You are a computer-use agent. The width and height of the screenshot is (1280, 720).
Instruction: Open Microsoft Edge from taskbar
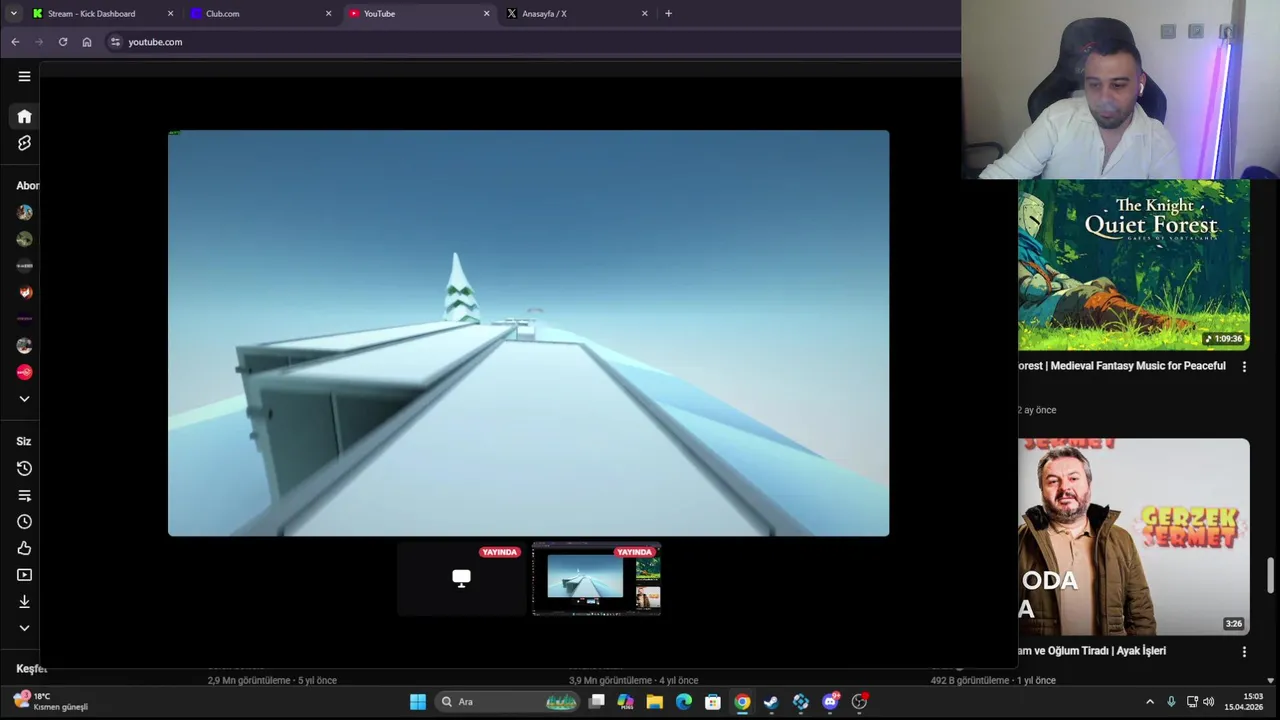(684, 702)
